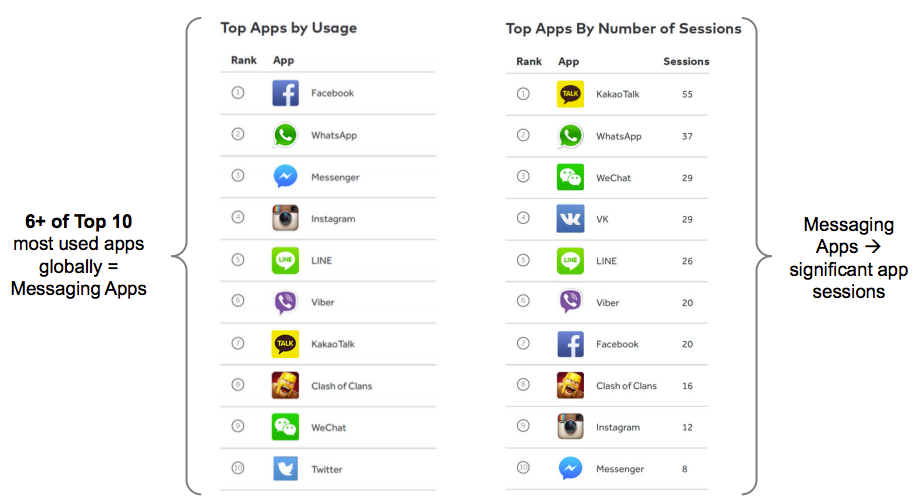The image size is (919, 503).
Task: Click the VK app icon
Action: (570, 219)
